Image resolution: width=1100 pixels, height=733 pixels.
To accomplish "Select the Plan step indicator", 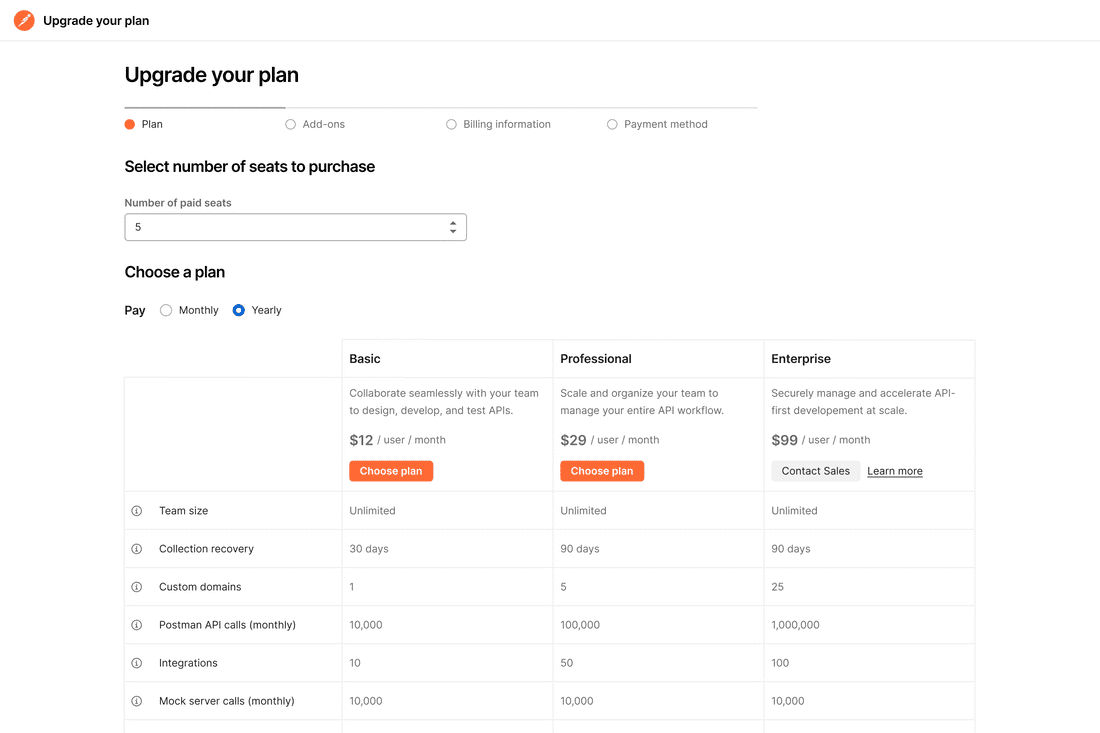I will (144, 124).
